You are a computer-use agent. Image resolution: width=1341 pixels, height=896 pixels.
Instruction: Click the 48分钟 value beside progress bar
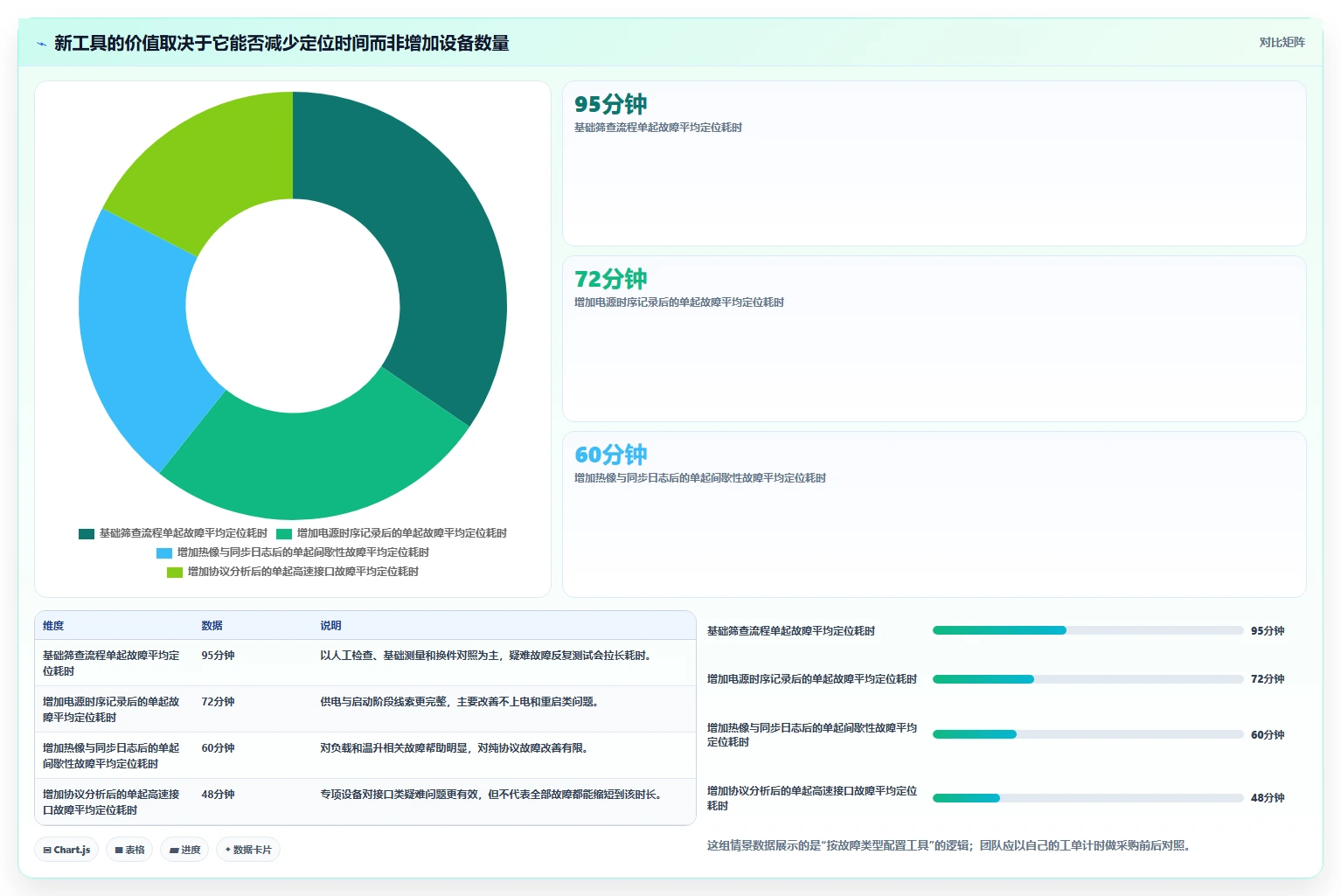point(1268,798)
